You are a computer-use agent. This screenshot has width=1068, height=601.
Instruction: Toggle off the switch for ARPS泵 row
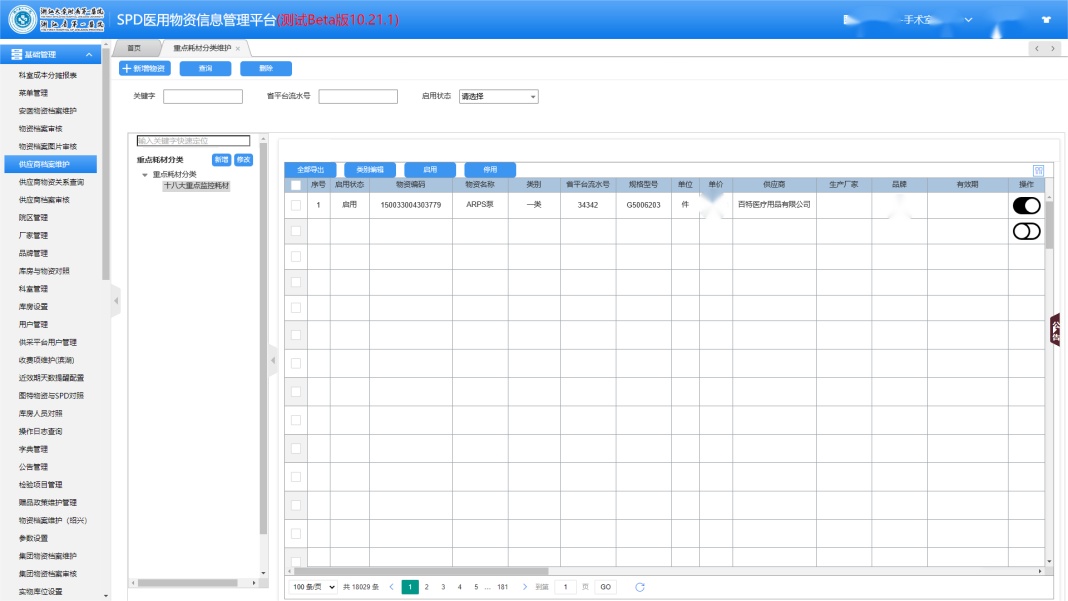[x=1026, y=205]
